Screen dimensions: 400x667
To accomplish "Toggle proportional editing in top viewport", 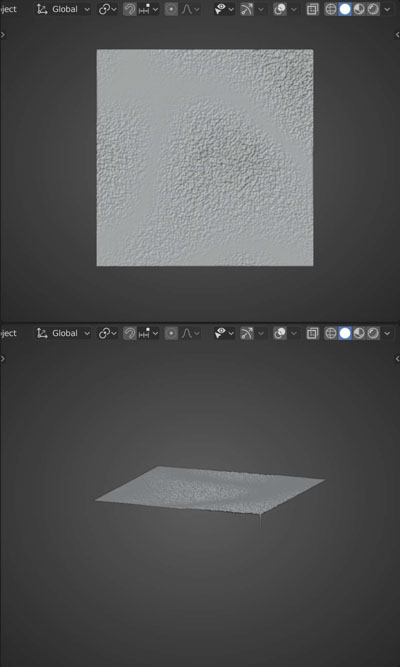I will click(x=171, y=9).
